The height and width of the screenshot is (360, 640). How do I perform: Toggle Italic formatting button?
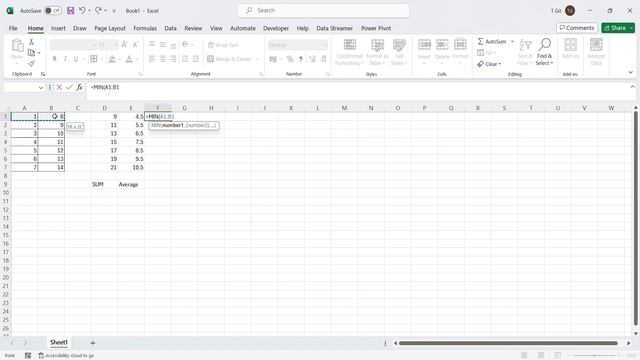[65, 59]
